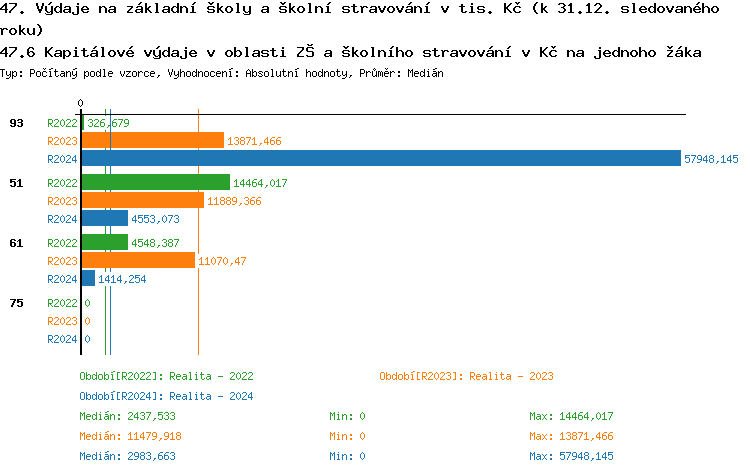Click the group label 61
This screenshot has width=750, height=474.
[16, 243]
